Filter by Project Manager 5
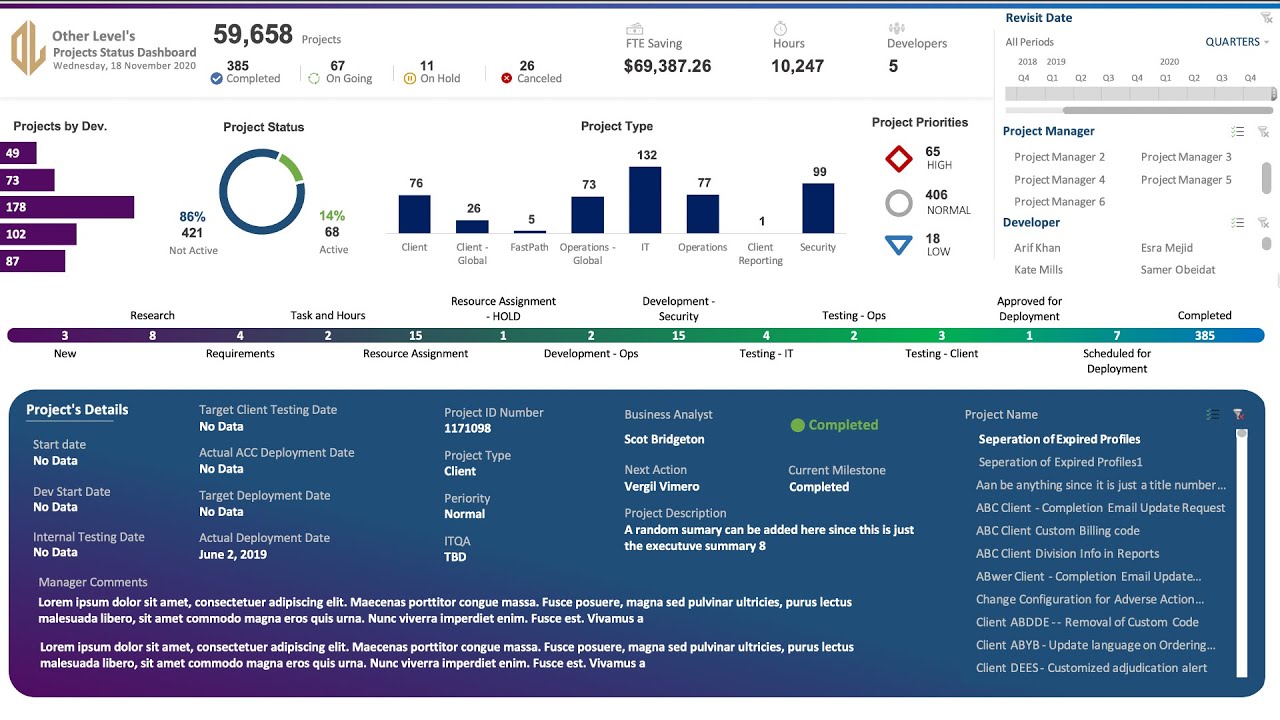Image resolution: width=1280 pixels, height=720 pixels. pos(1186,180)
